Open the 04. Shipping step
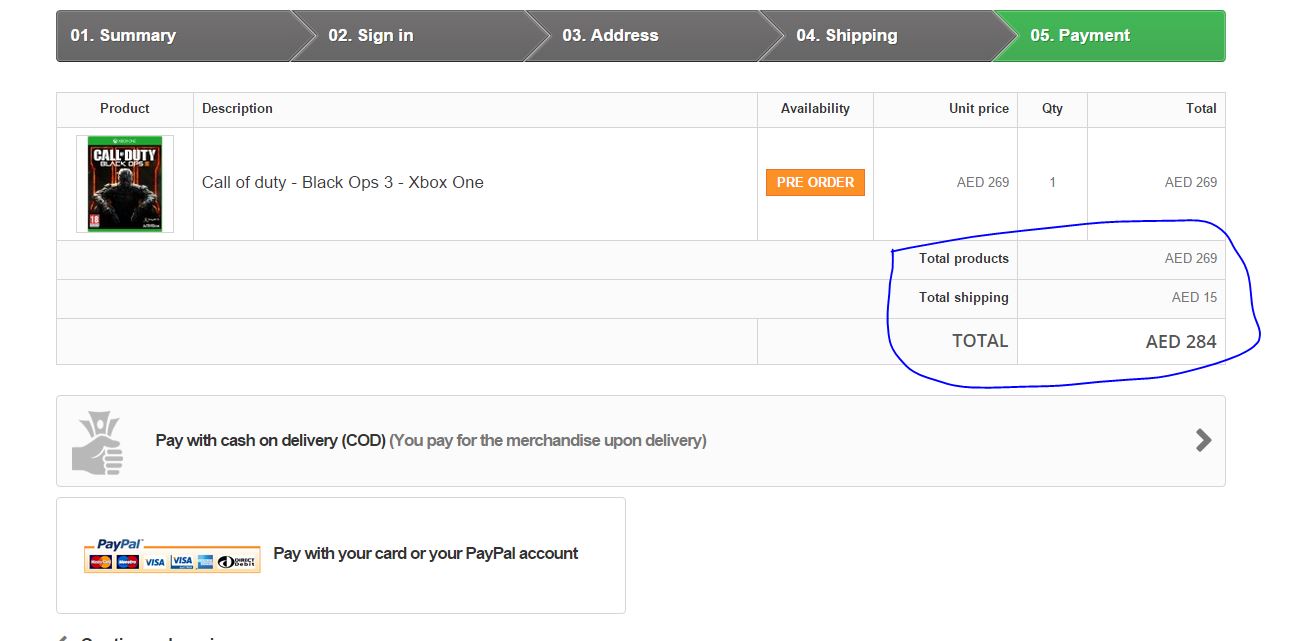Screen dimensions: 1290x641 (x=846, y=36)
